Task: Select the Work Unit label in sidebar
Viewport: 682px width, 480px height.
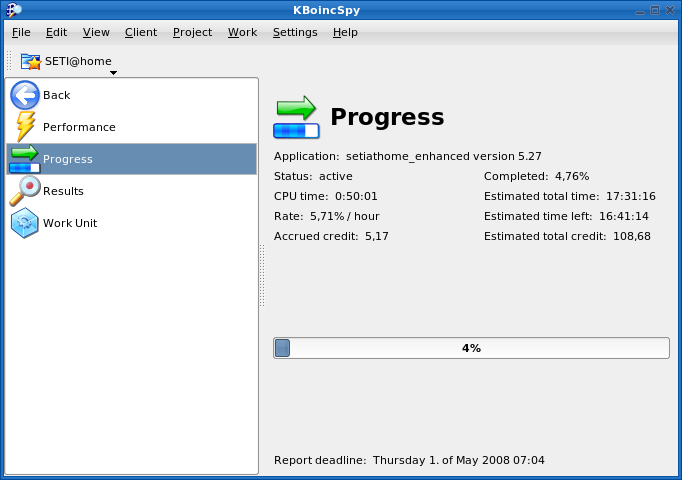Action: click(70, 223)
